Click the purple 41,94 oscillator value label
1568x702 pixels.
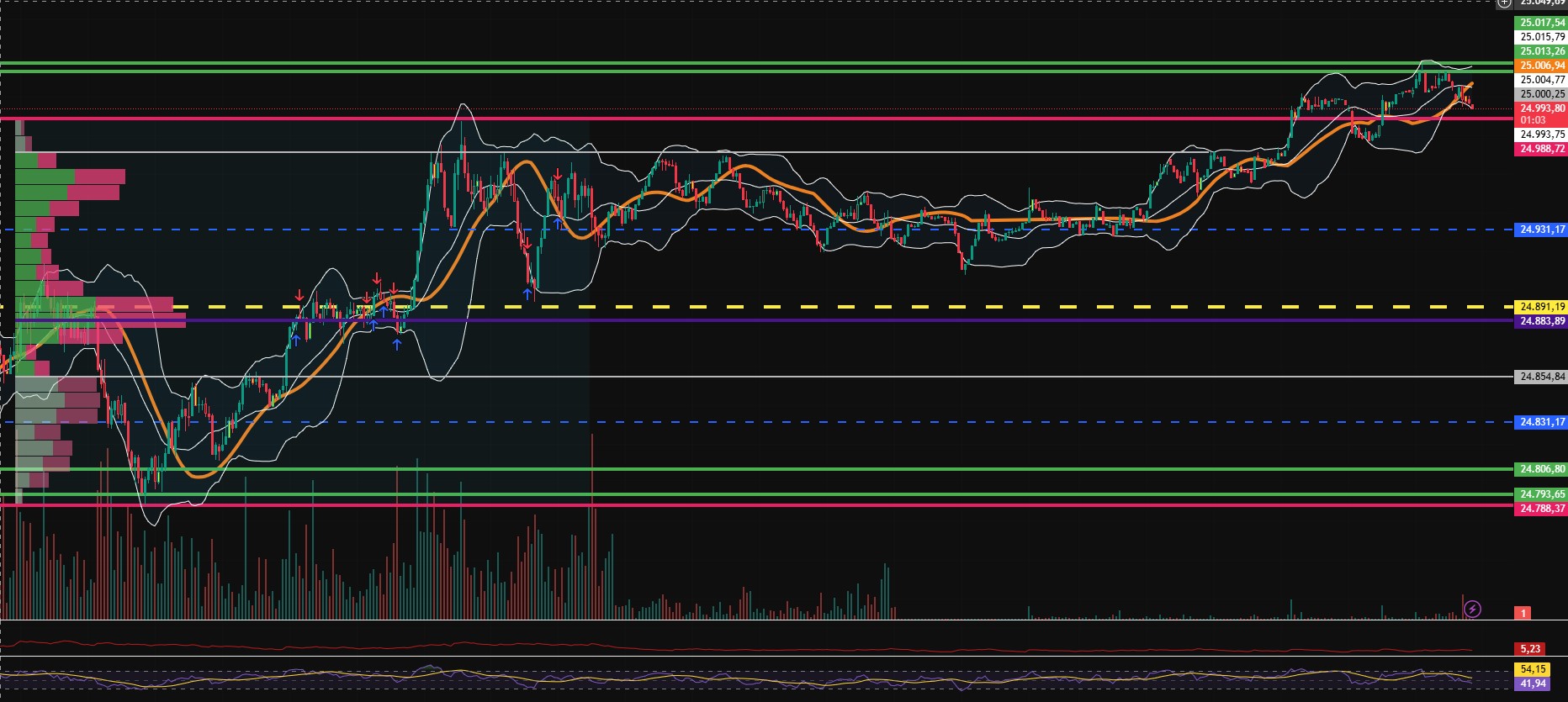click(x=1533, y=684)
